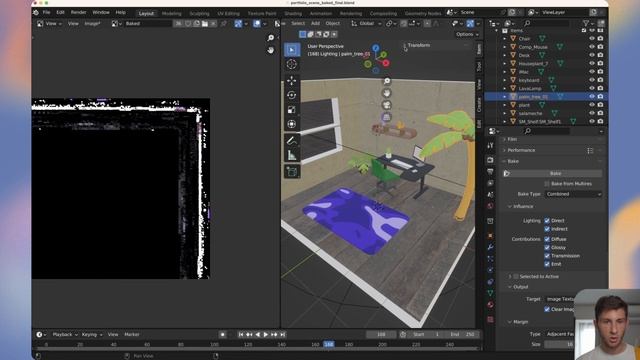Open the Global transform orientation dropdown

point(366,24)
